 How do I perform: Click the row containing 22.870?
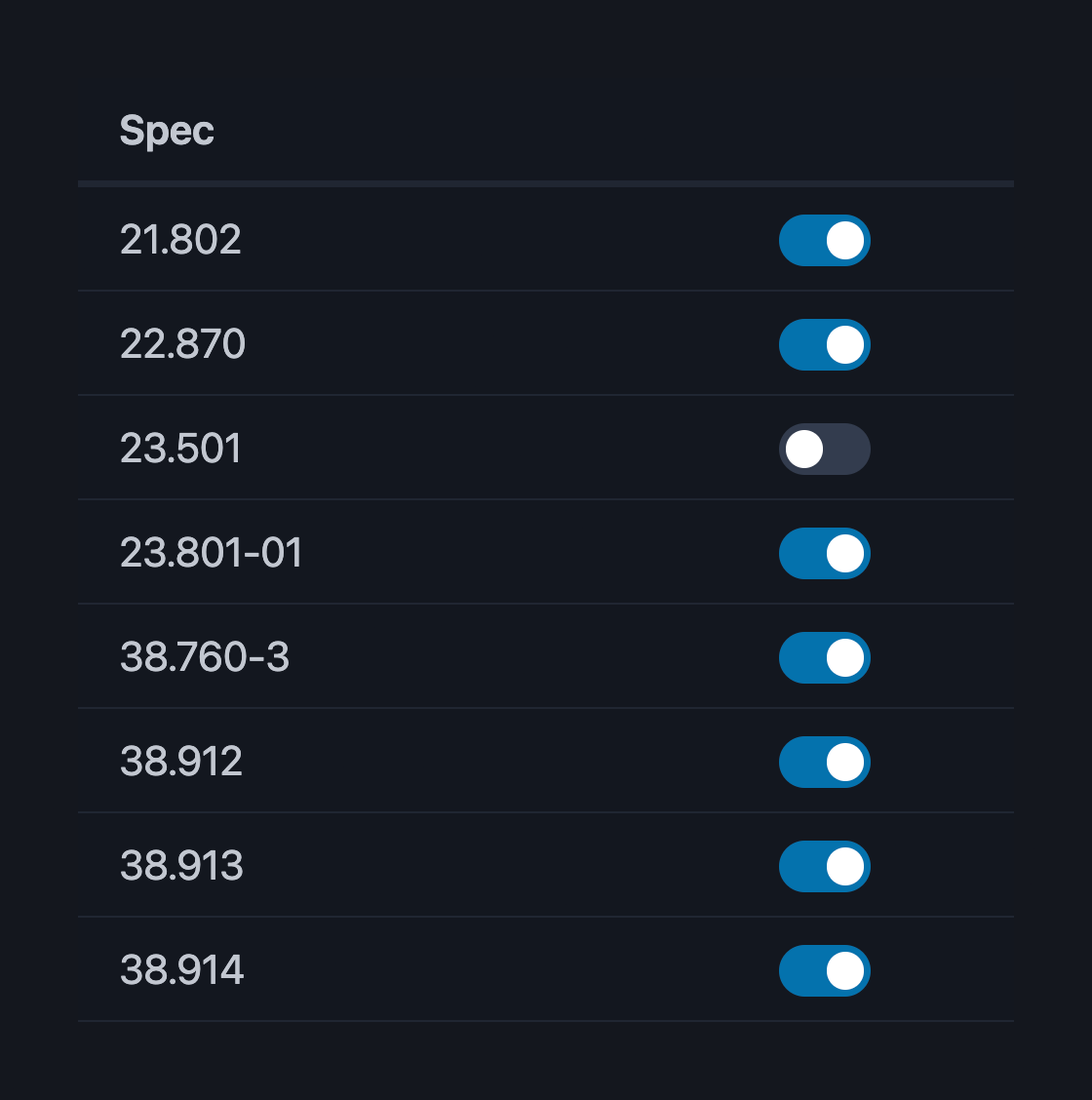coord(487,344)
